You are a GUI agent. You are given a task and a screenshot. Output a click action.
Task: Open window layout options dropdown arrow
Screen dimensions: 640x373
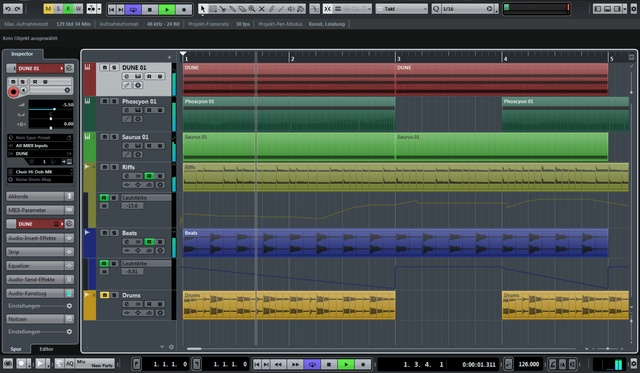624,9
